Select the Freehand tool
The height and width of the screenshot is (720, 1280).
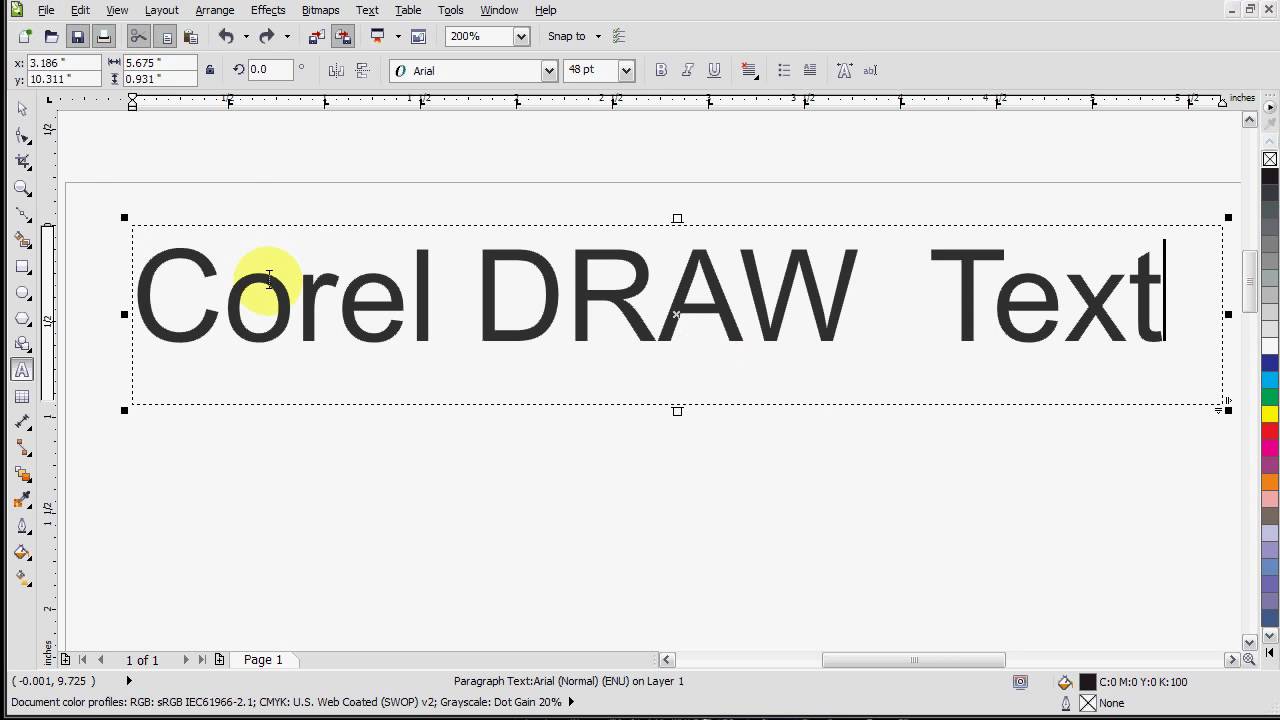pos(22,214)
